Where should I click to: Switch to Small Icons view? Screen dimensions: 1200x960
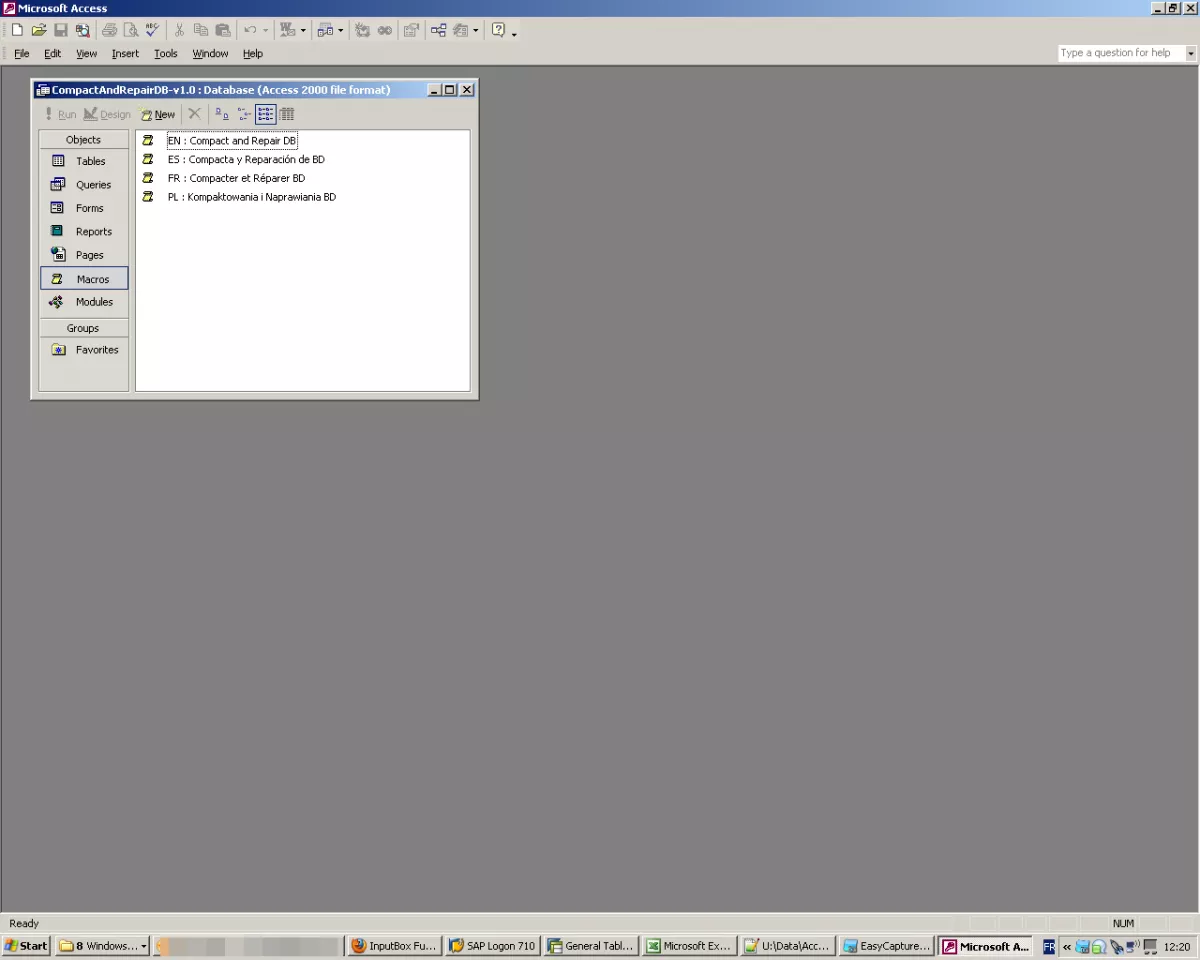click(x=244, y=114)
